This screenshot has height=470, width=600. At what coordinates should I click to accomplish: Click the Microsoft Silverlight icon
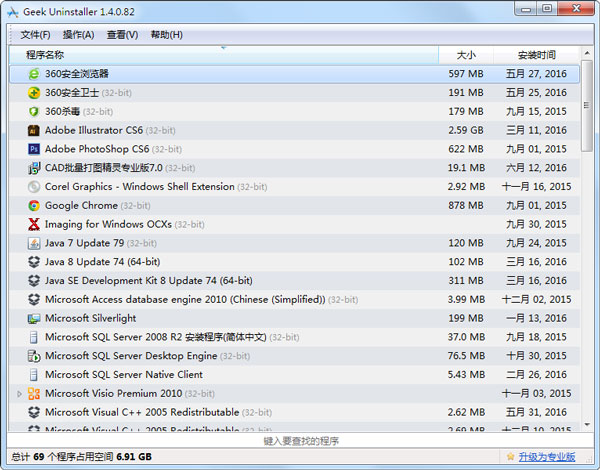click(x=34, y=318)
